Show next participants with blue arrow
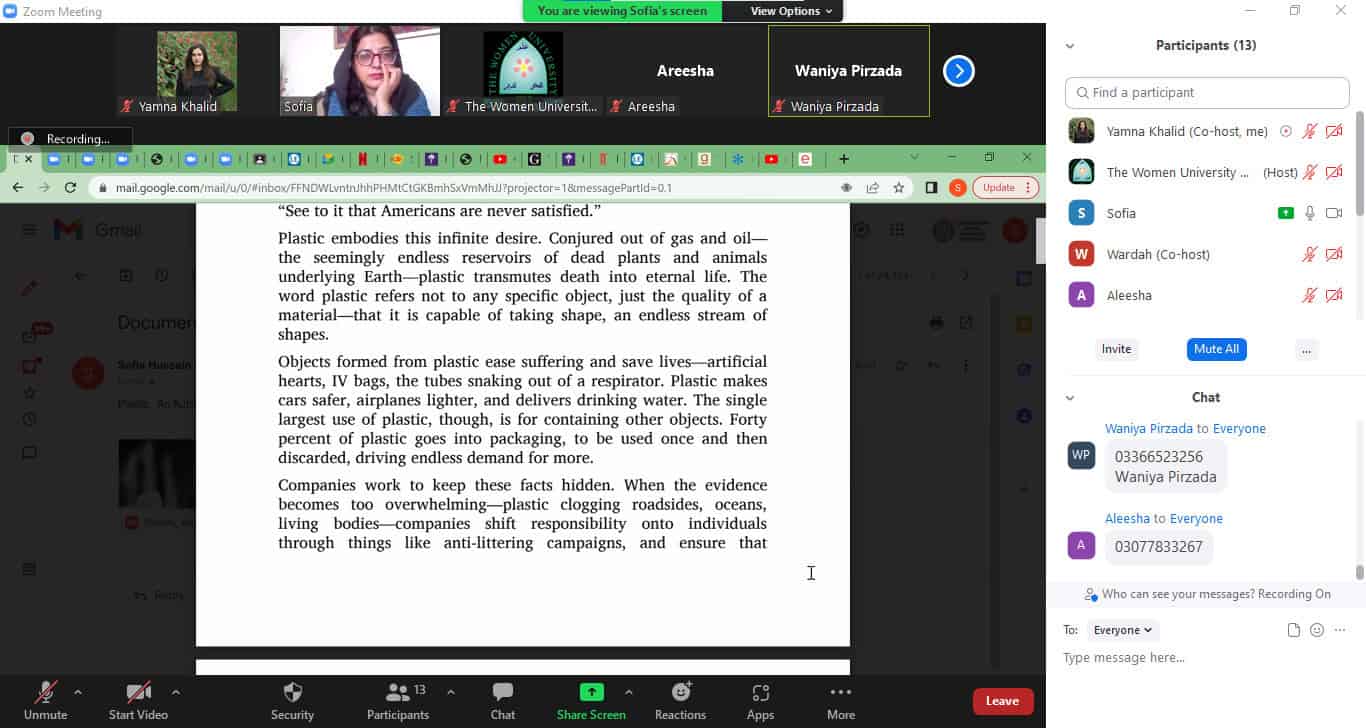 click(x=958, y=71)
